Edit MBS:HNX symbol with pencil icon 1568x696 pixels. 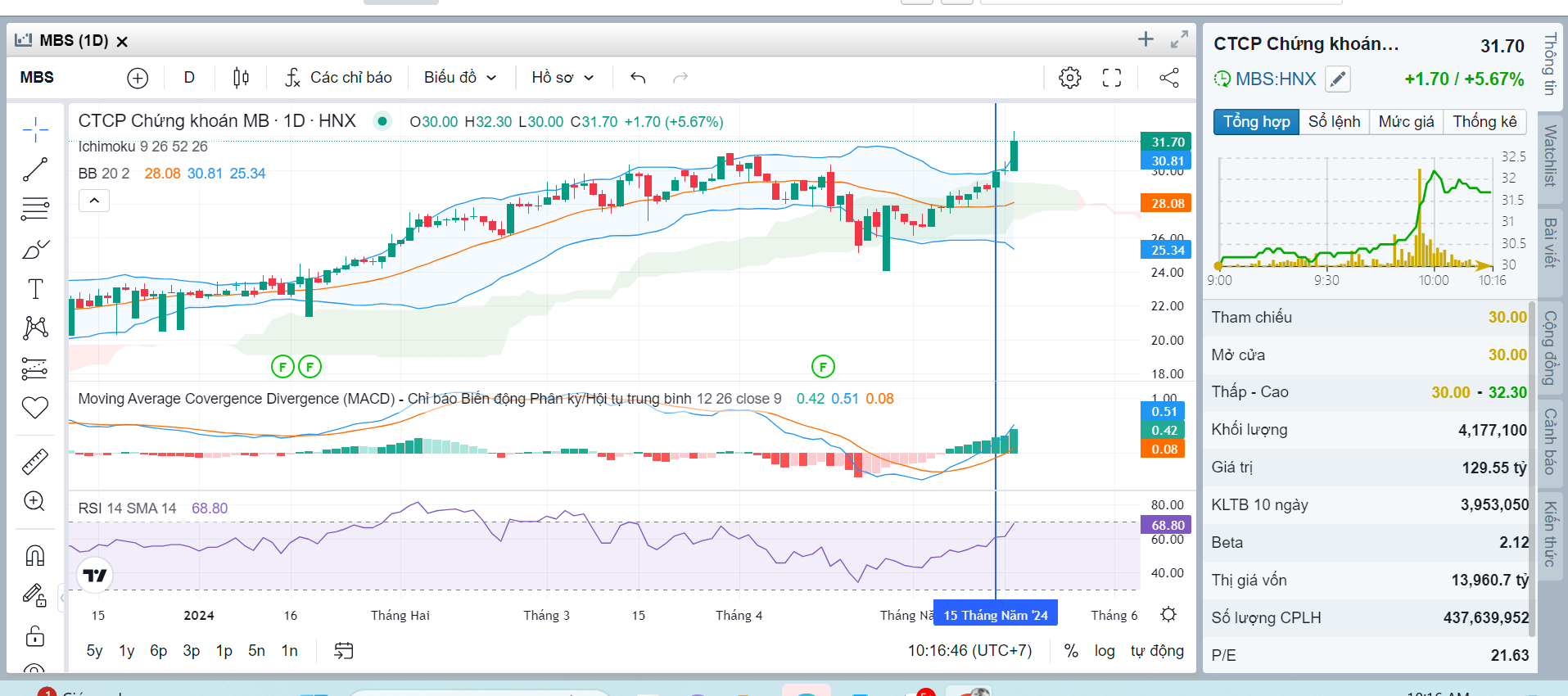[1337, 79]
